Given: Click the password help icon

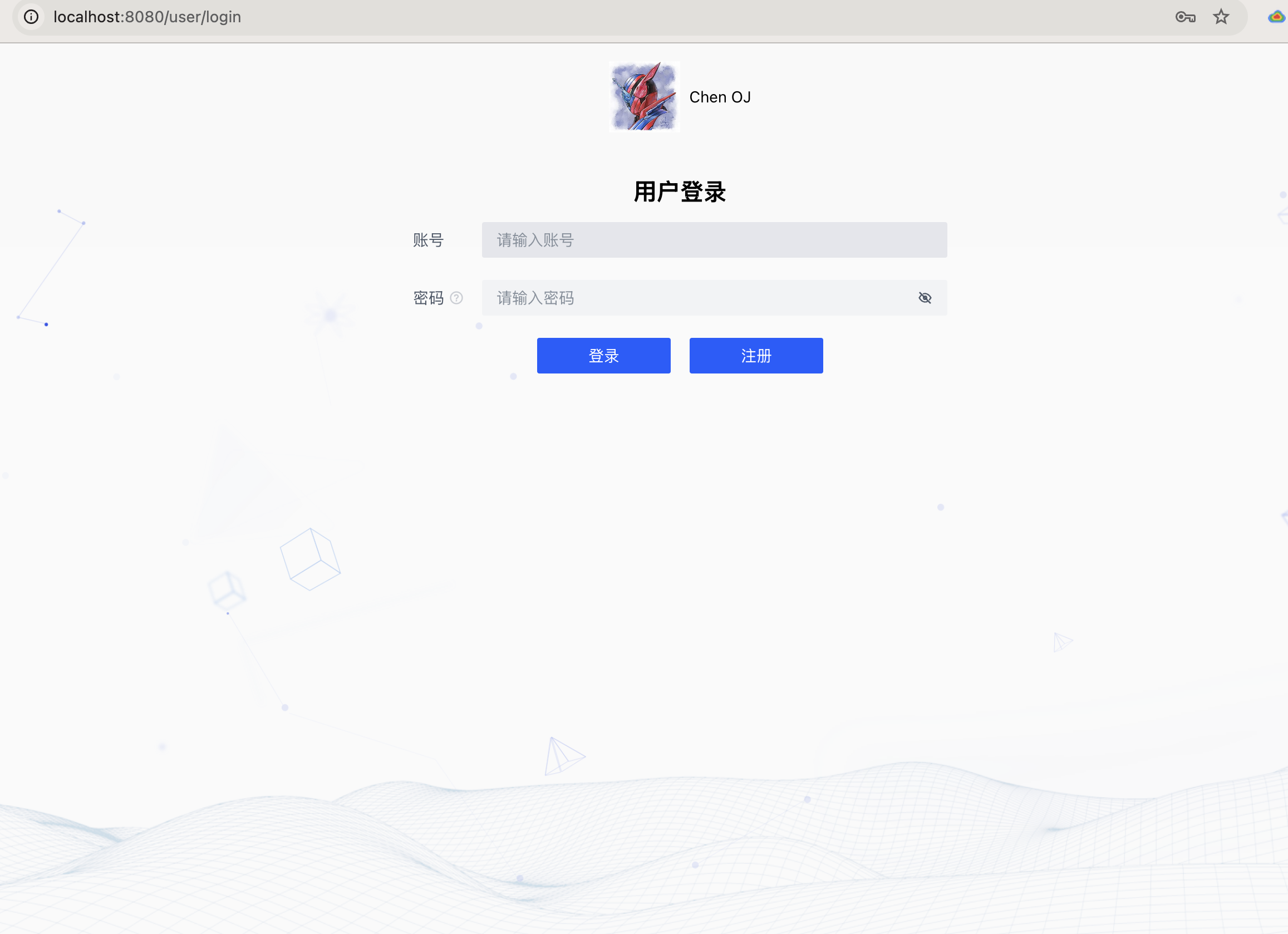Looking at the screenshot, I should click(x=456, y=297).
